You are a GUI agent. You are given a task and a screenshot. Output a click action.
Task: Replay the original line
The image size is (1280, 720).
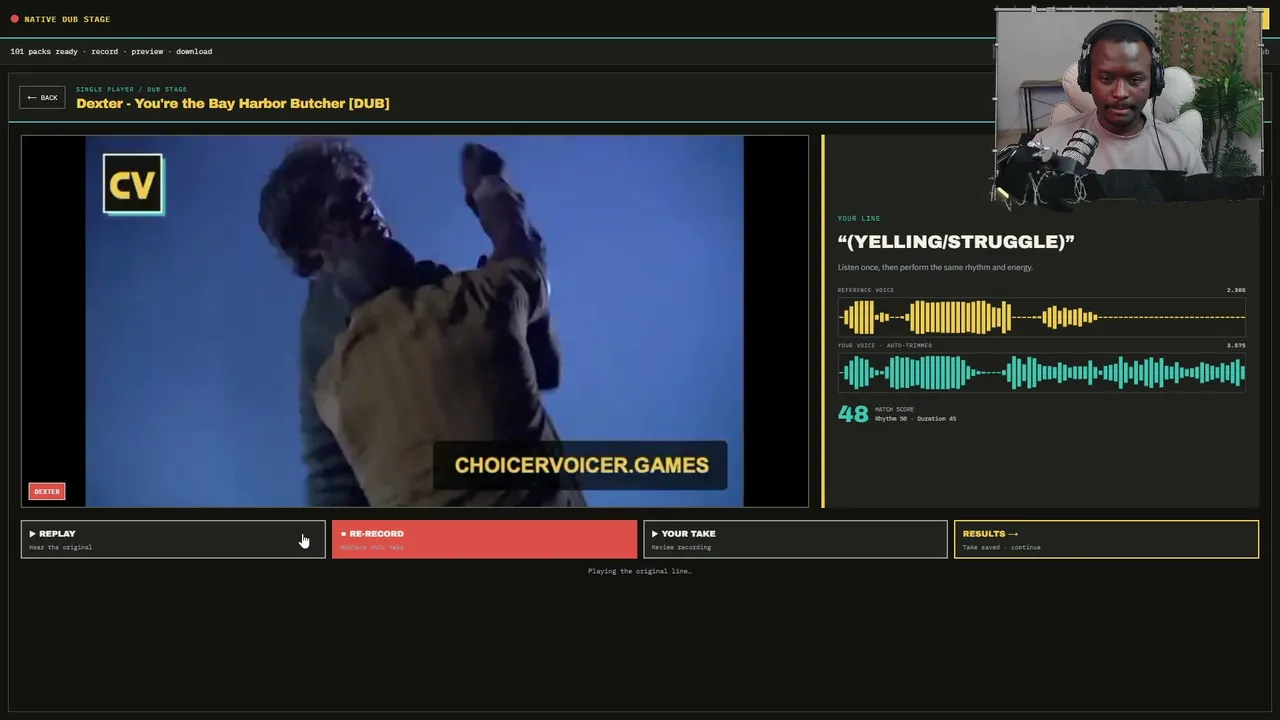(x=173, y=539)
